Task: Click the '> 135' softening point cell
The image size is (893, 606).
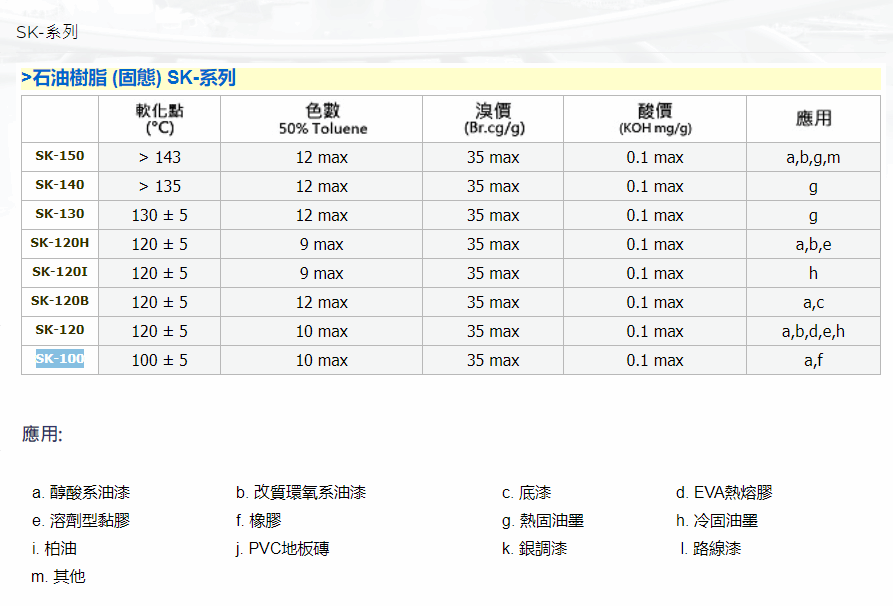Action: click(x=159, y=186)
